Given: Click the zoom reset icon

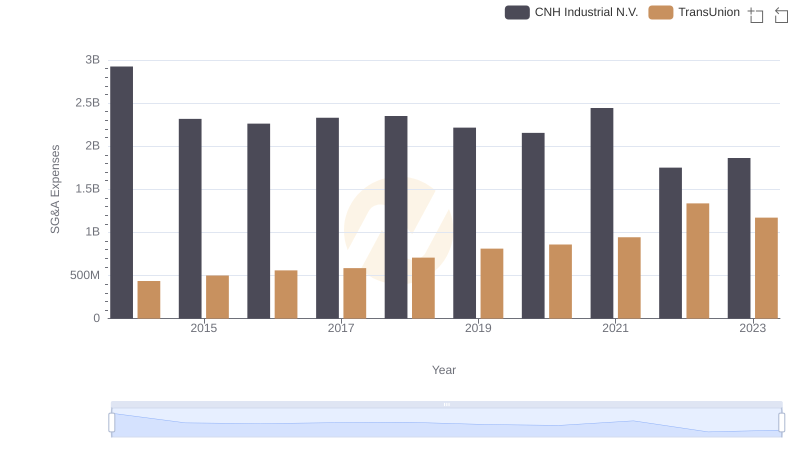Looking at the screenshot, I should pos(781,15).
